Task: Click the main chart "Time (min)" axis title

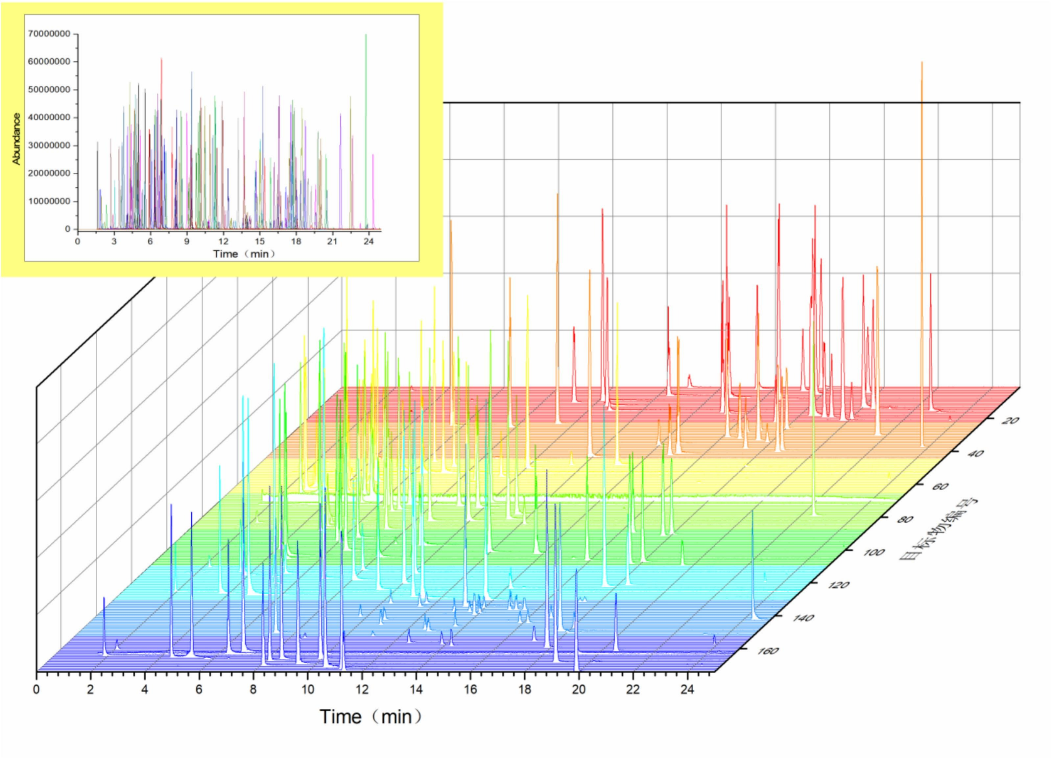Action: coord(371,717)
